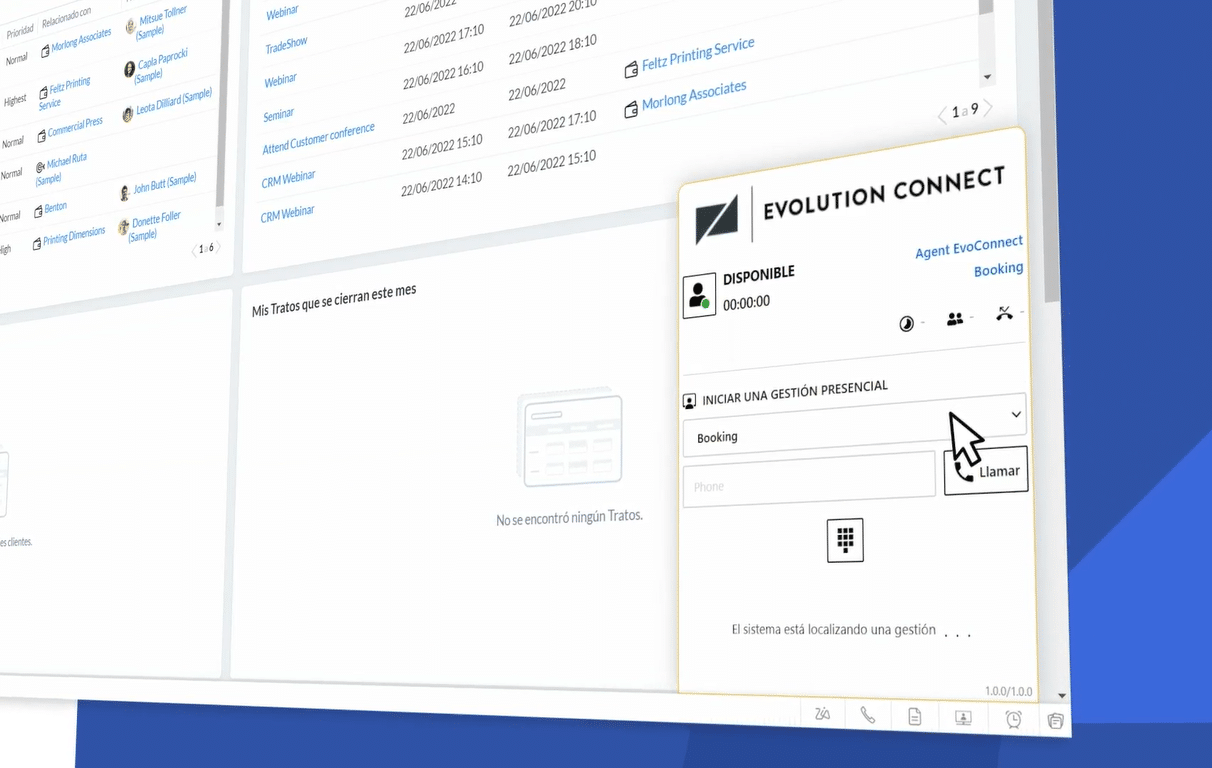Screen dimensions: 1212x768
Task: Click the agent availability status icon
Action: click(x=698, y=295)
